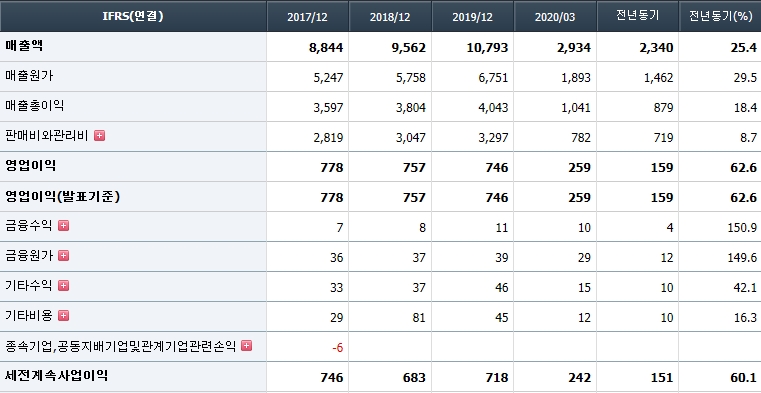Click the 242 pre-tax income for 2020/03

(x=579, y=377)
